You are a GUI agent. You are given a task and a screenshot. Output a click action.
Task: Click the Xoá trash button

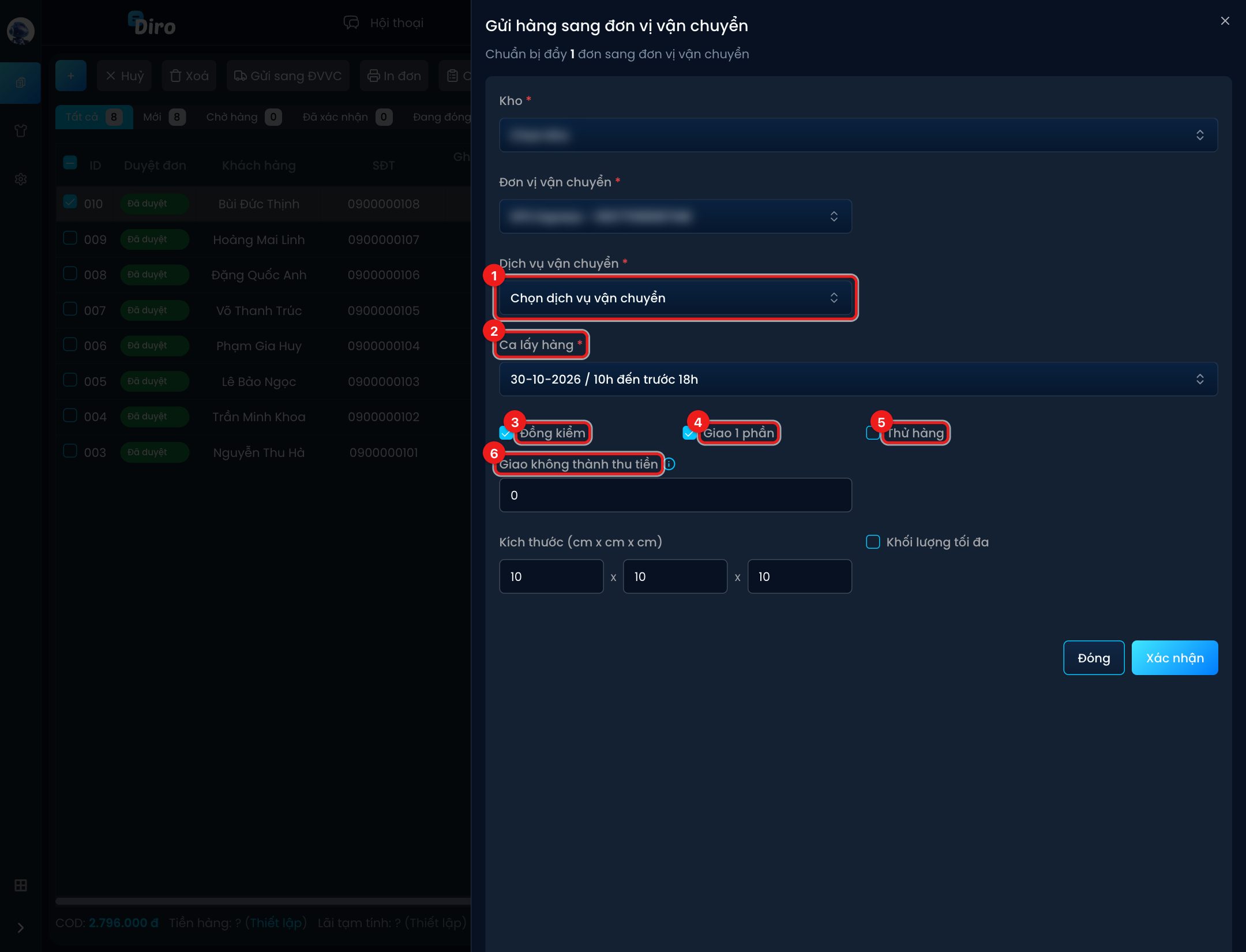(189, 76)
